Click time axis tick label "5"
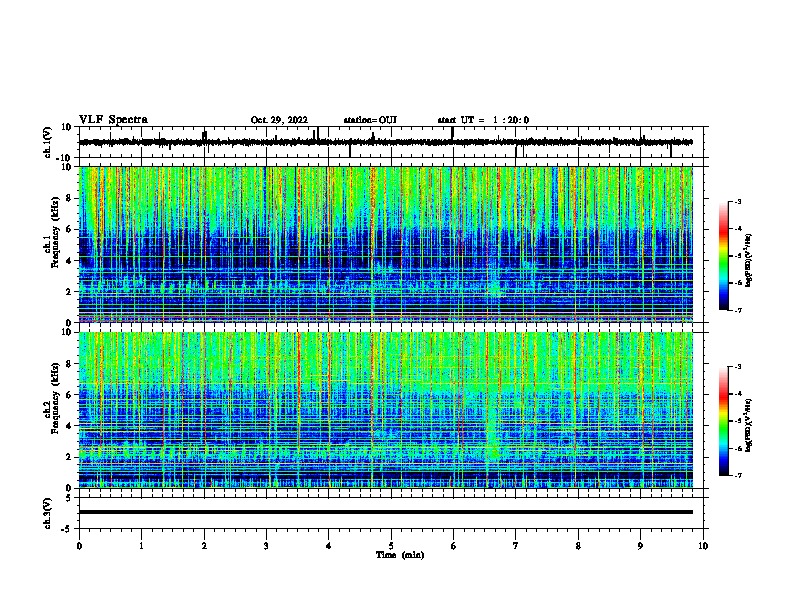The width and height of the screenshot is (792, 612). tap(391, 545)
